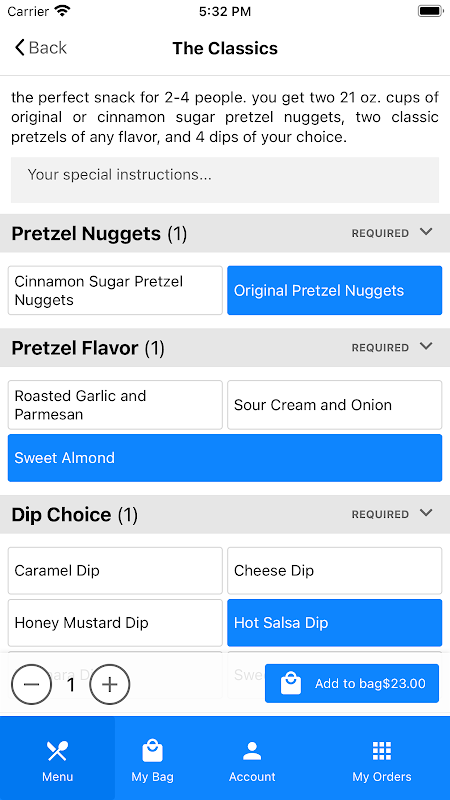This screenshot has height=800, width=450.
Task: Collapse the Dip Choice section chevron
Action: (x=426, y=513)
